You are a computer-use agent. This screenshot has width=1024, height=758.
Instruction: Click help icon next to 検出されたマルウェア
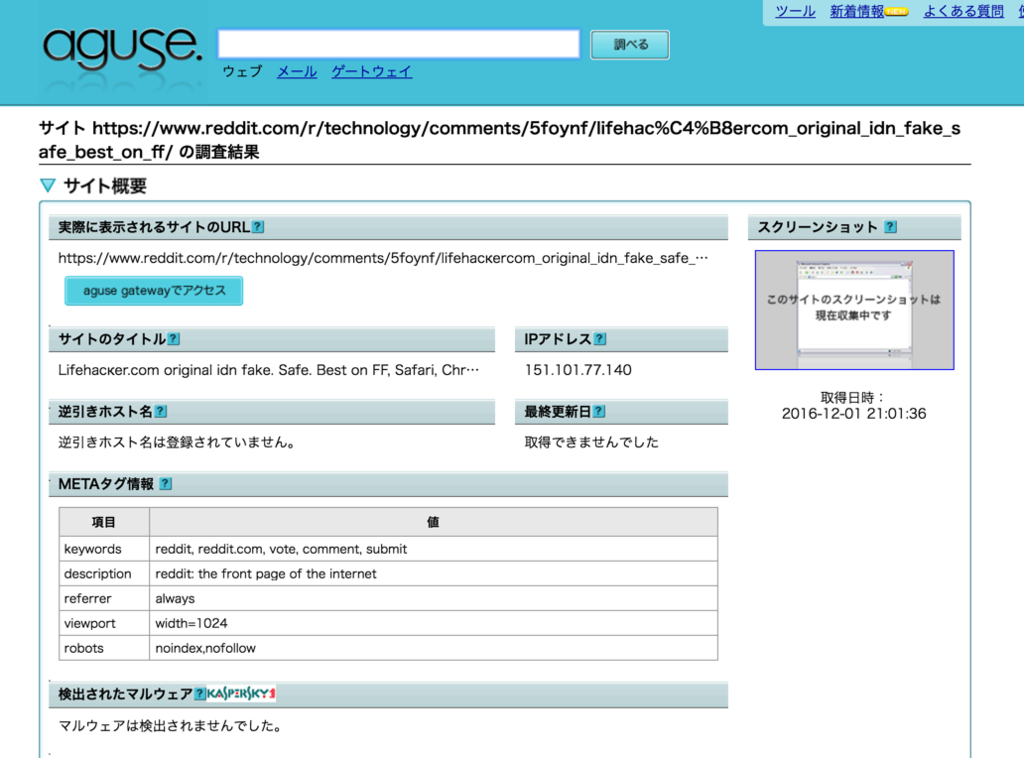(x=200, y=694)
